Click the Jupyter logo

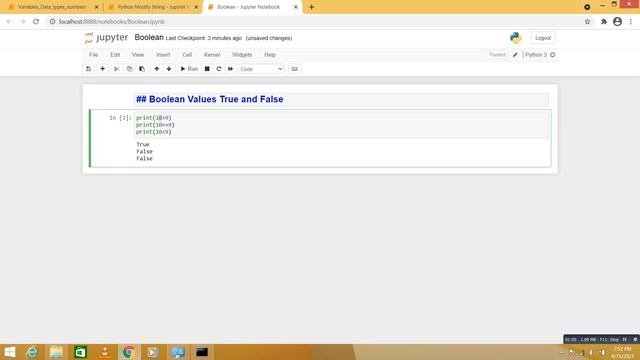click(106, 38)
